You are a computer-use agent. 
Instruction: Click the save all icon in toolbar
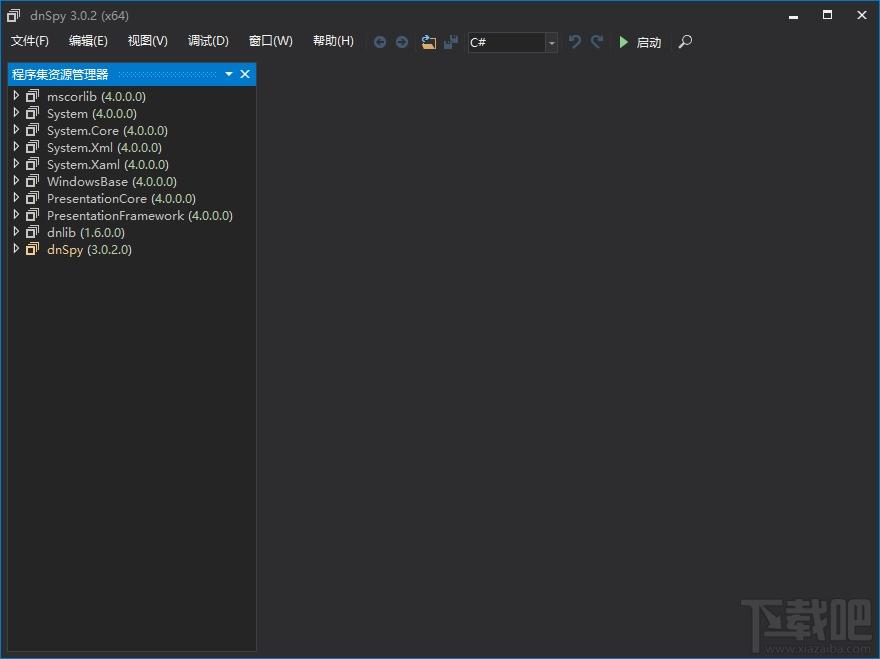(451, 42)
